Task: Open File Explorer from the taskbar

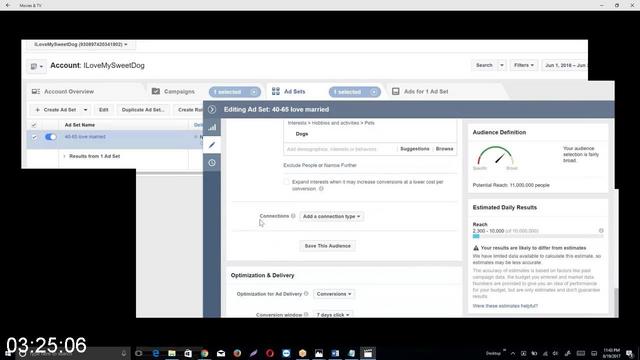Action: click(x=172, y=353)
